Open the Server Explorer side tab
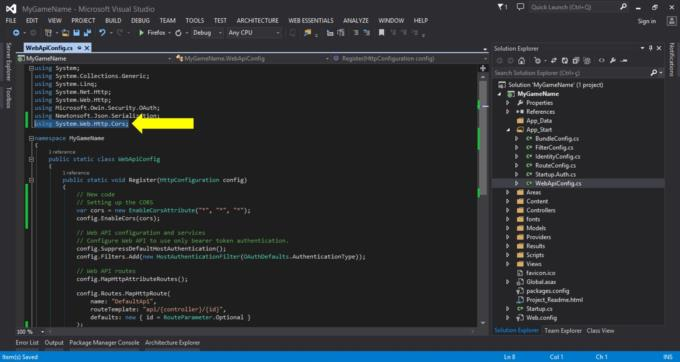Screen dimensions: 680x362 click(x=7, y=62)
